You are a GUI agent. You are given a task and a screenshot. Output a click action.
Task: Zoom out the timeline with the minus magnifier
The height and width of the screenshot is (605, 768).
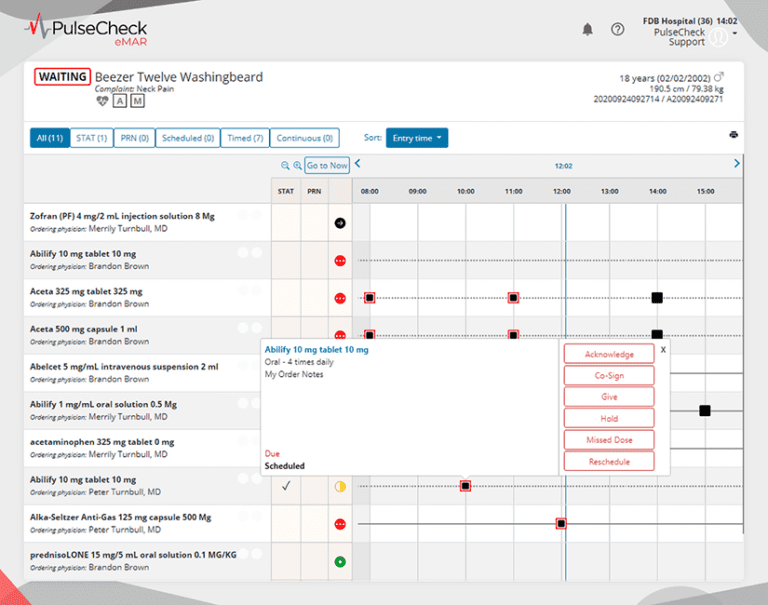[x=285, y=166]
